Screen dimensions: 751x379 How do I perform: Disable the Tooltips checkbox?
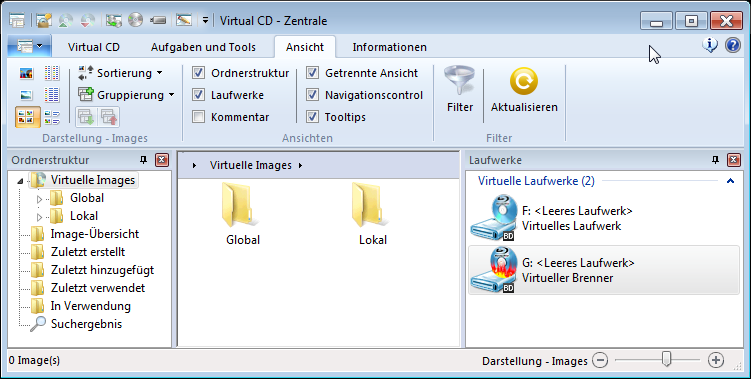(312, 117)
